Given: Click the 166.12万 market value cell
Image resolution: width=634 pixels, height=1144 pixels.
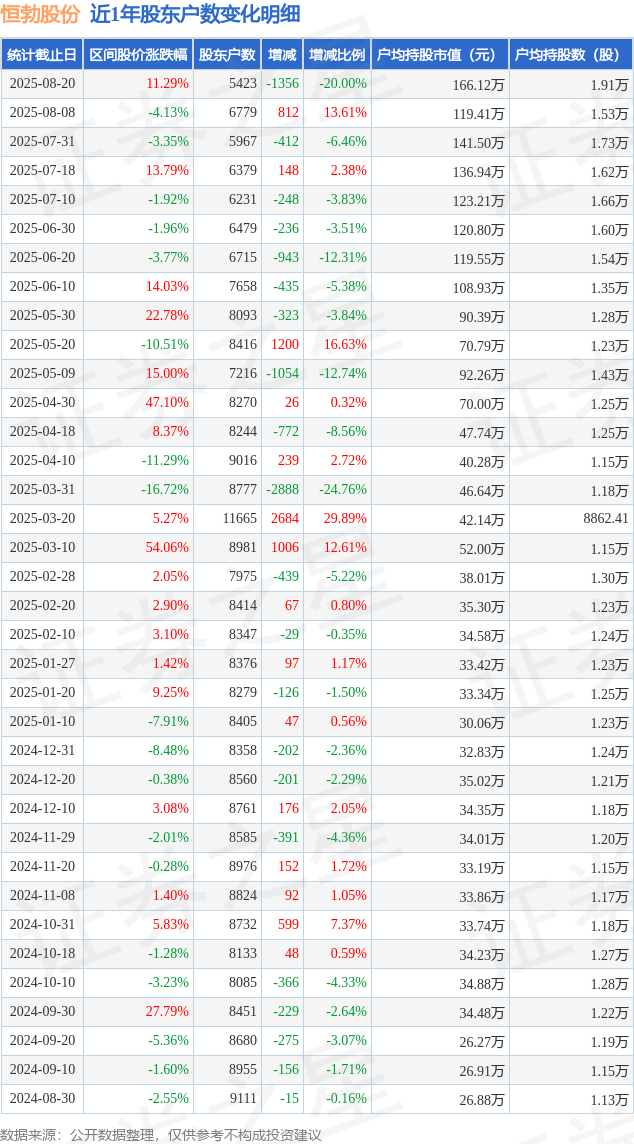Looking at the screenshot, I should (x=478, y=84).
